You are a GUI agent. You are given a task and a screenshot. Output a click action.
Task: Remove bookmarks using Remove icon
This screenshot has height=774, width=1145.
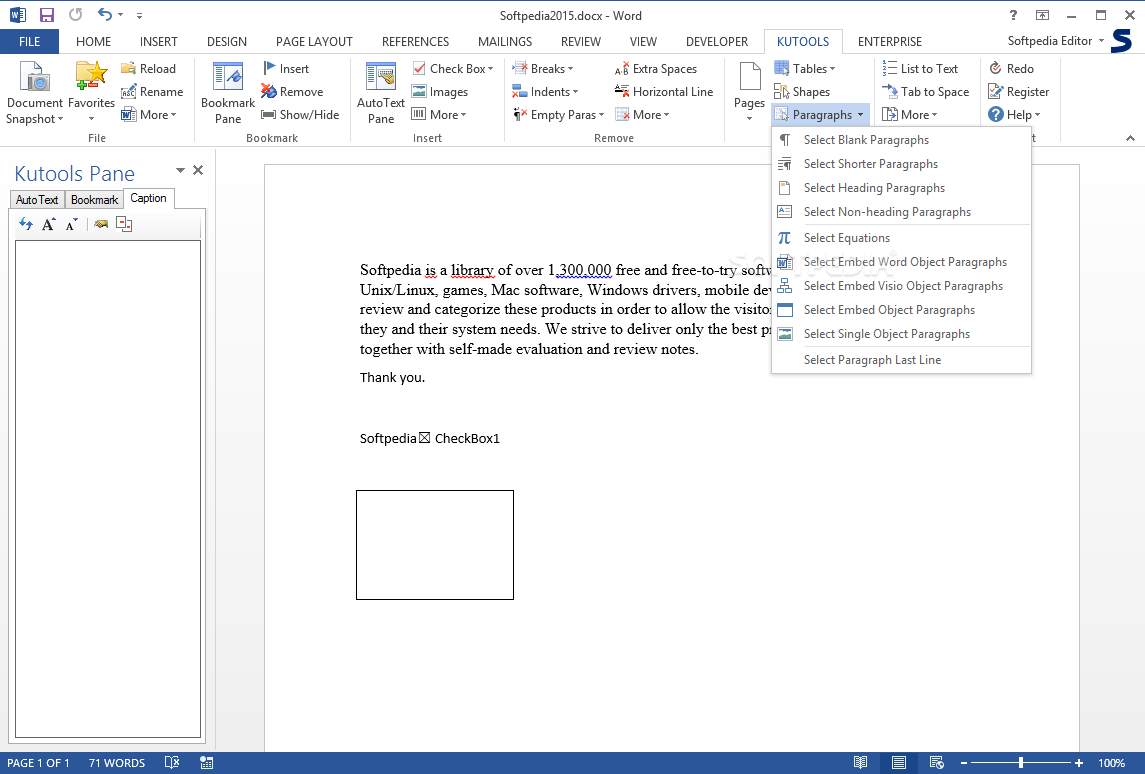(269, 92)
